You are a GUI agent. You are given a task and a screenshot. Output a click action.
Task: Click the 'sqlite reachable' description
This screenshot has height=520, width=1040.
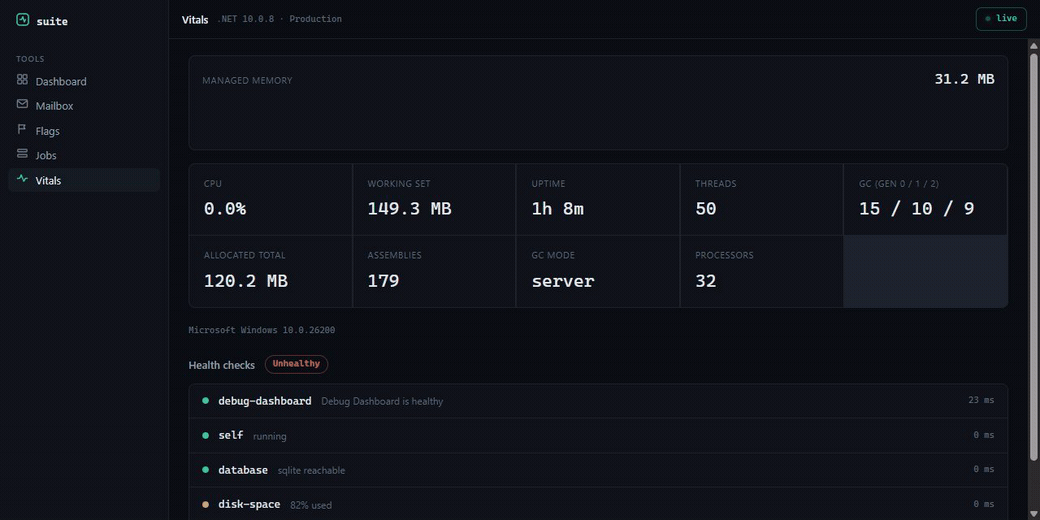[x=311, y=470]
